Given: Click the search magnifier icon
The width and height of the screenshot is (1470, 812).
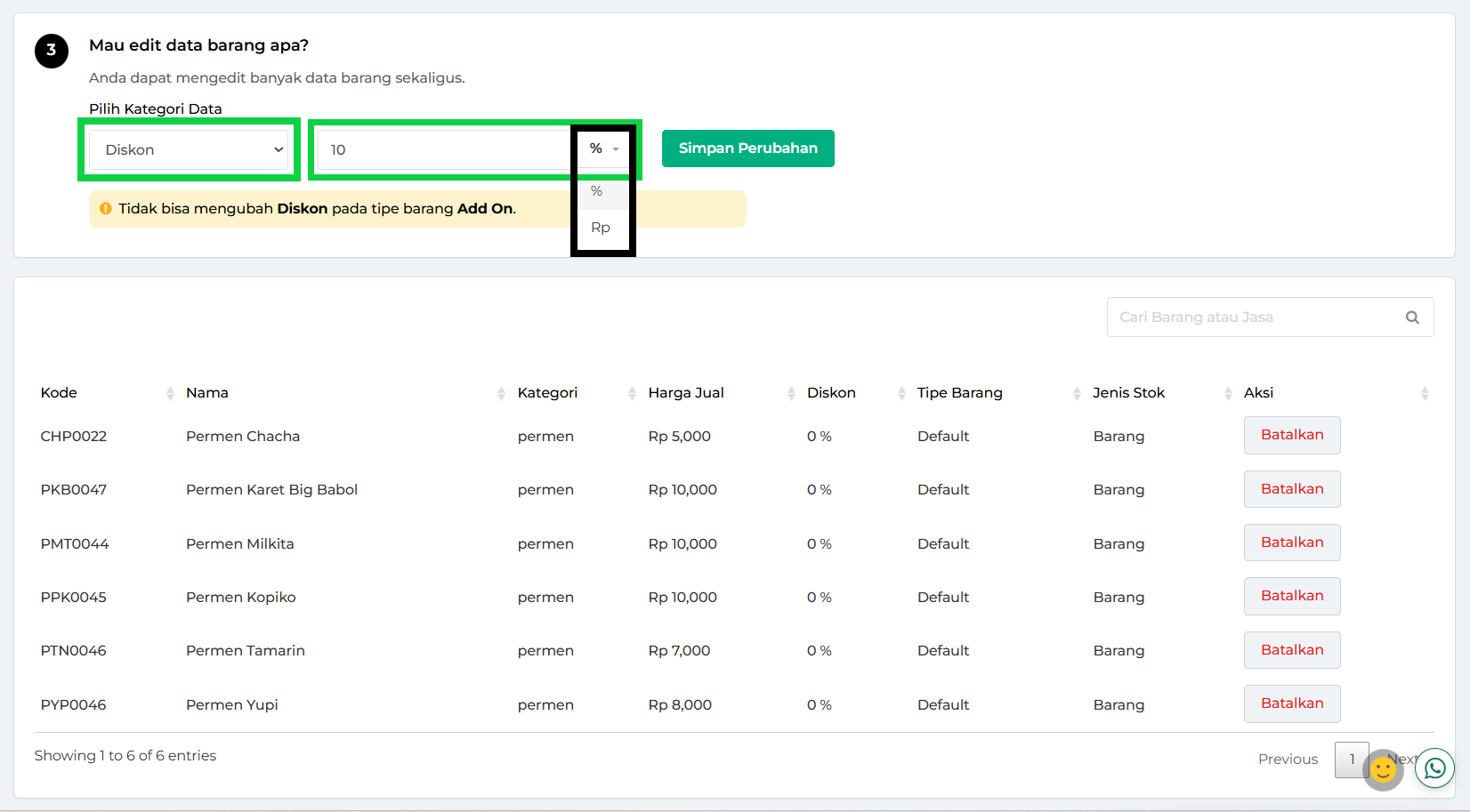Looking at the screenshot, I should pyautogui.click(x=1412, y=318).
